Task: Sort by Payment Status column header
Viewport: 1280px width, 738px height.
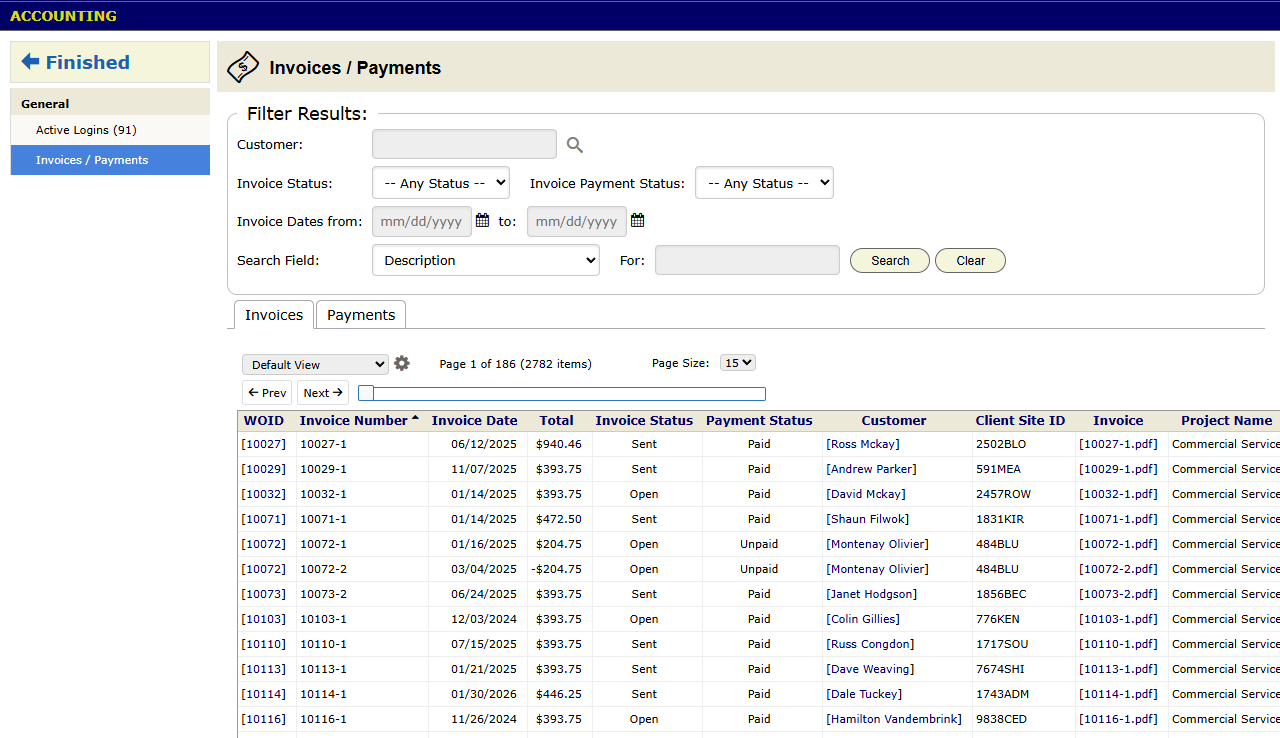Action: point(759,421)
